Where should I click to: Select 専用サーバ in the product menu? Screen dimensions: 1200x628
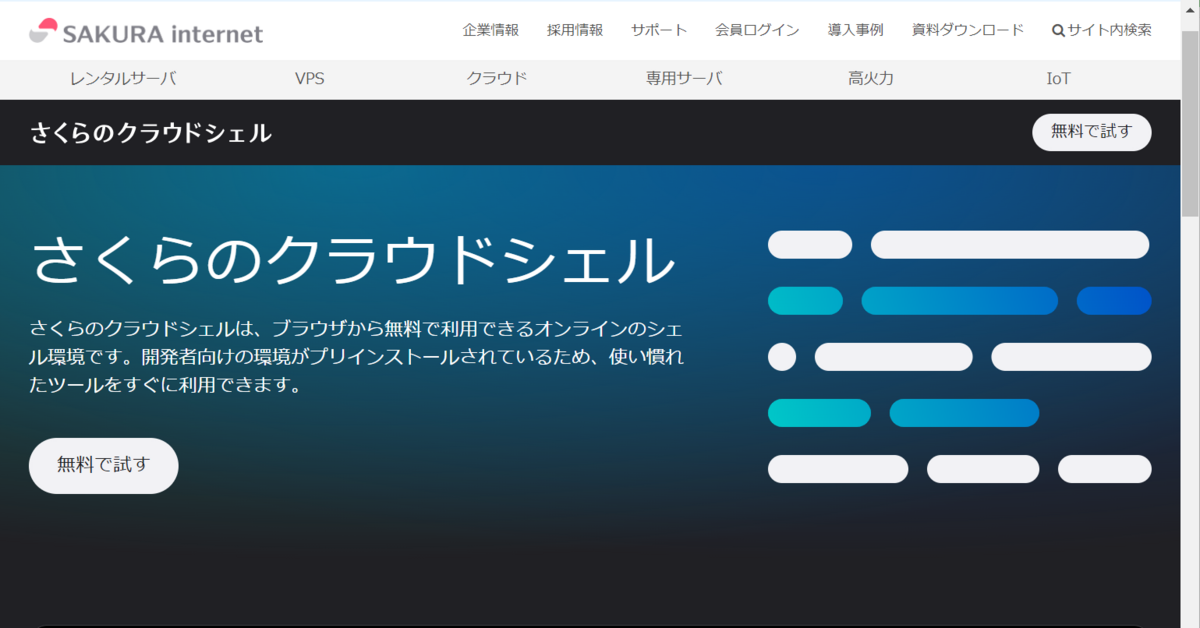click(x=684, y=77)
